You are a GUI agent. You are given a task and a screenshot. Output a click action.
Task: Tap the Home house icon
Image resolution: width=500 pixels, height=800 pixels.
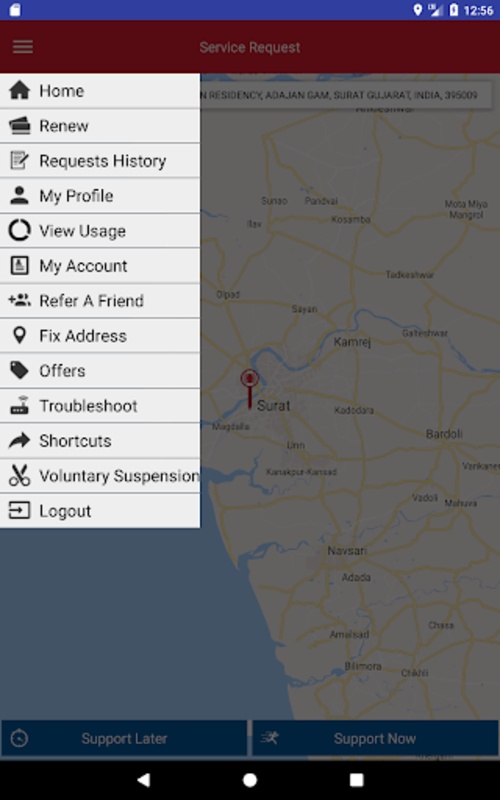tap(19, 90)
